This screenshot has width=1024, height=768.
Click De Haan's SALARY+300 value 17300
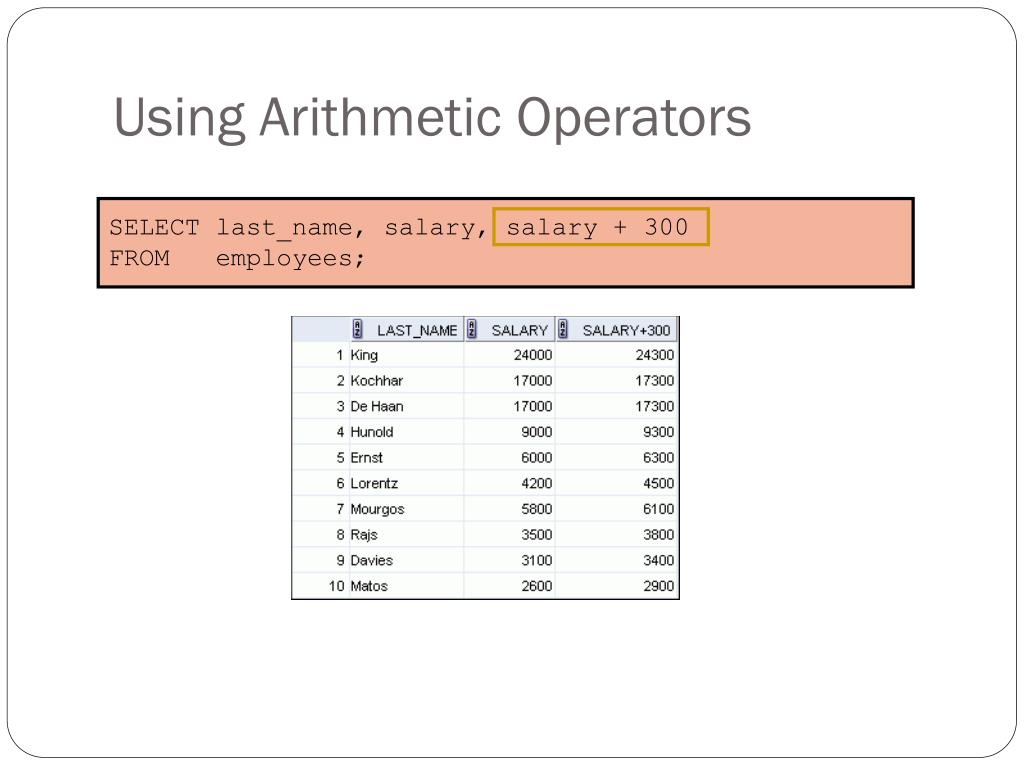coord(654,406)
